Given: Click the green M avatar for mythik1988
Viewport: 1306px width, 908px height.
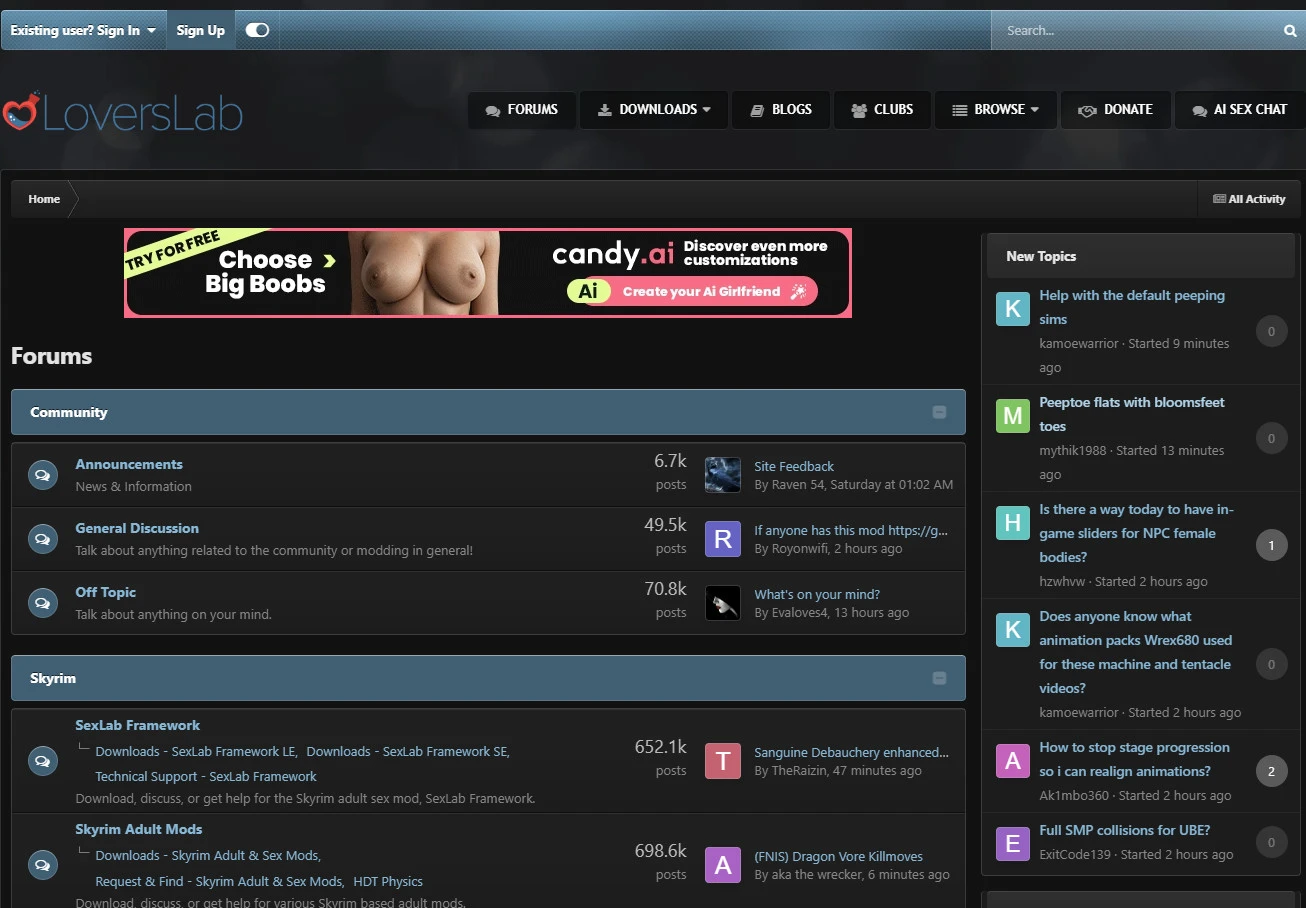Looking at the screenshot, I should pos(1012,415).
